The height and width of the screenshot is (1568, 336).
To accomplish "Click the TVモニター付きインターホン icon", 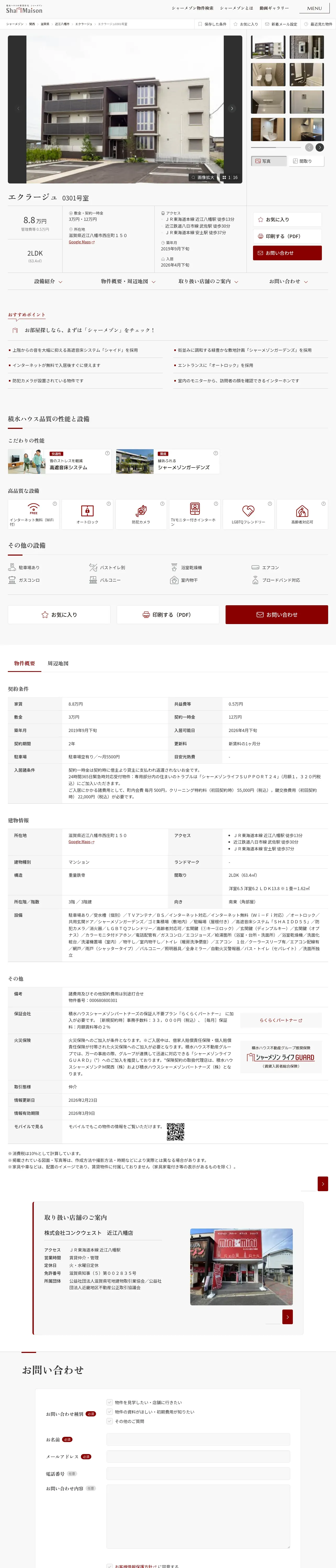I will coord(194,508).
